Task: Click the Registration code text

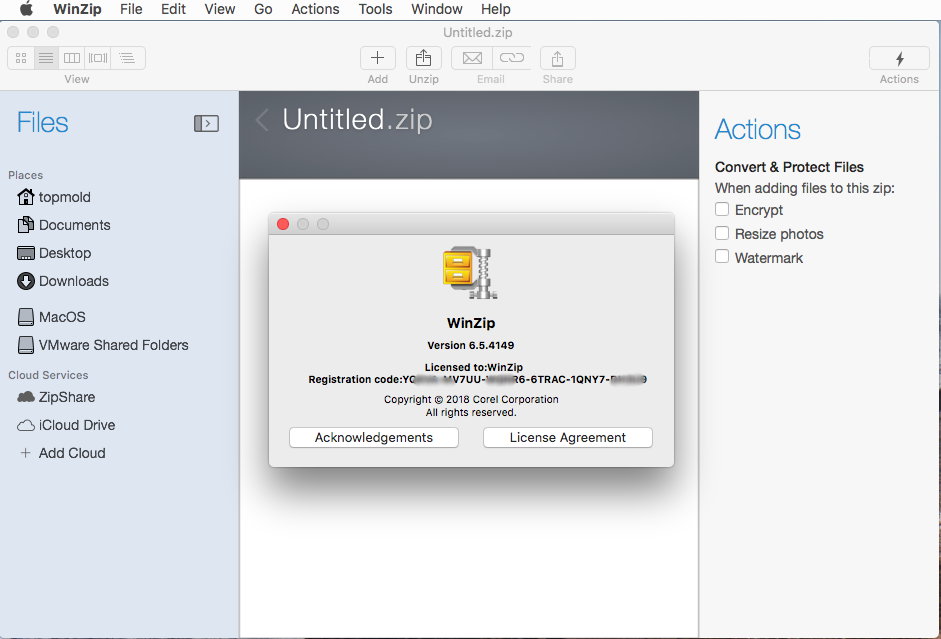Action: click(477, 379)
